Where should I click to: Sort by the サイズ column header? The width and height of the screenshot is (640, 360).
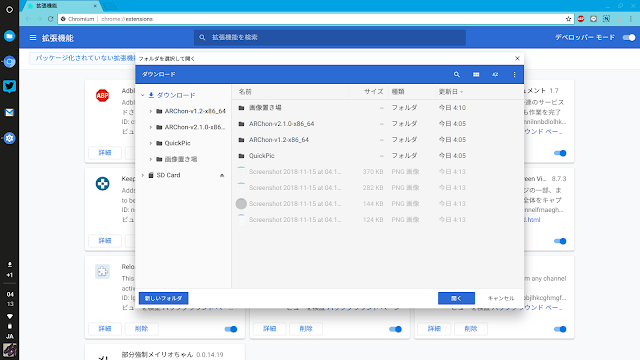click(373, 92)
